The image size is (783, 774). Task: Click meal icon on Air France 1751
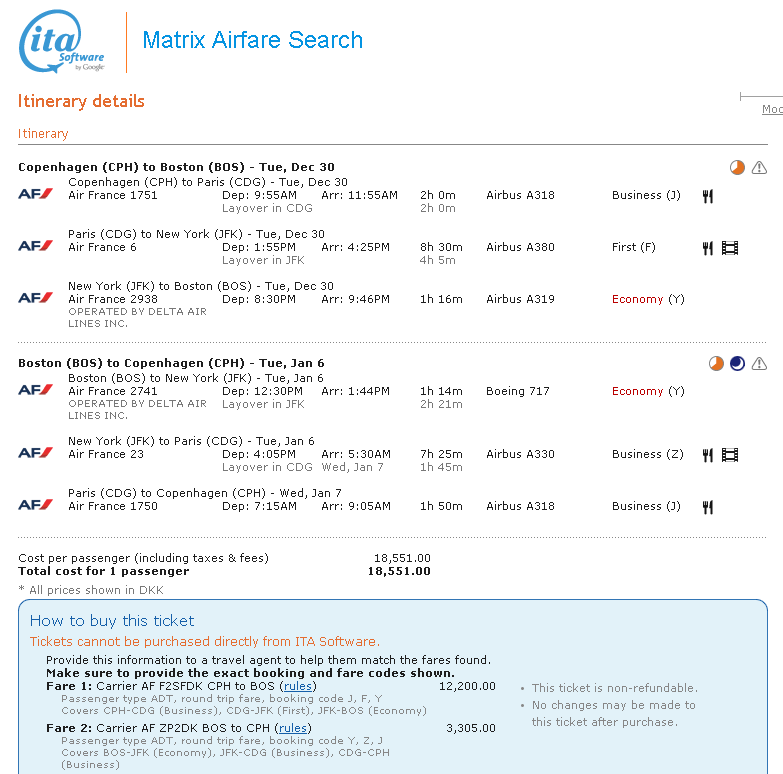pos(708,196)
